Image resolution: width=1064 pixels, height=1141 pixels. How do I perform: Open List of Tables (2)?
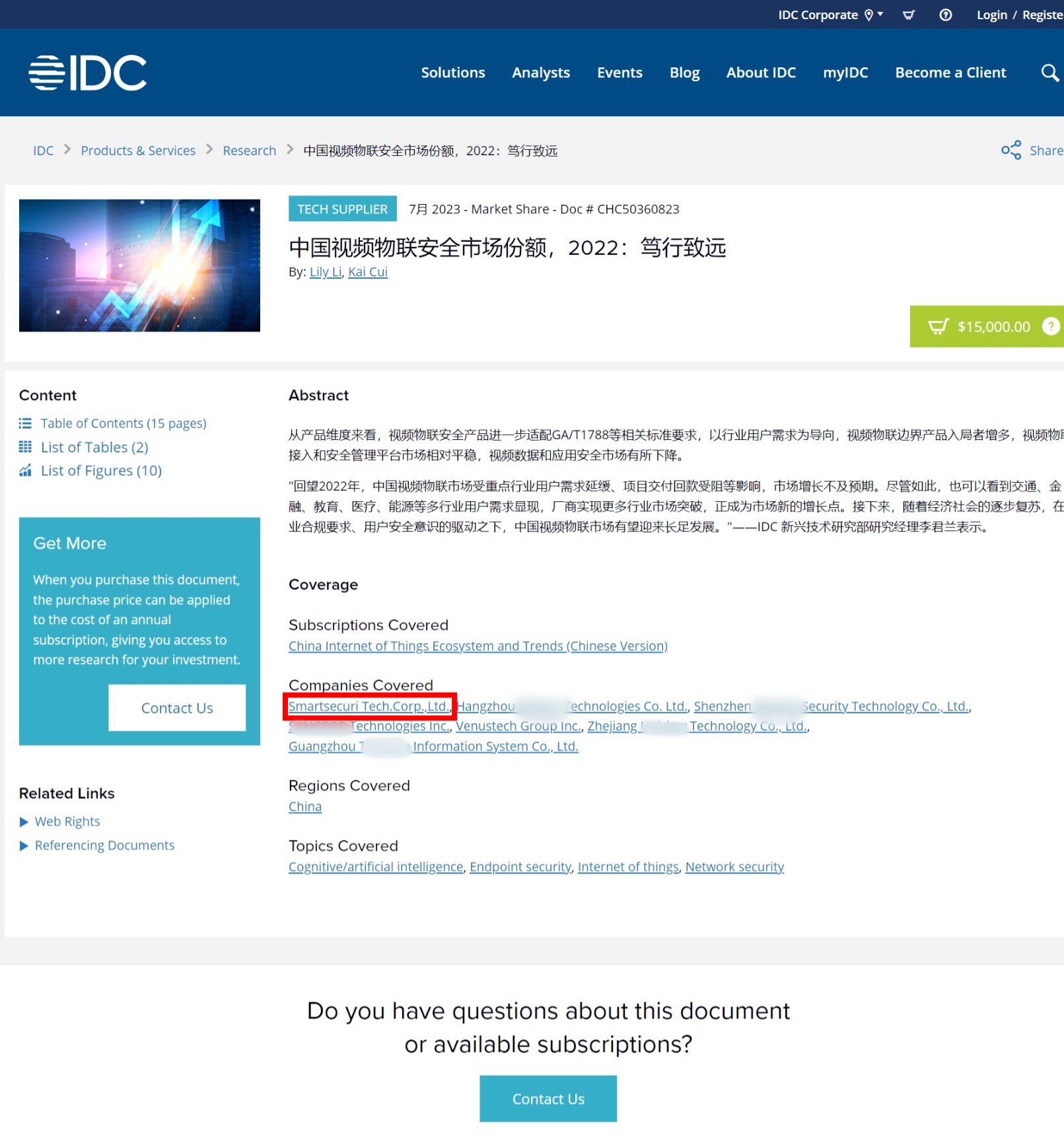(94, 447)
